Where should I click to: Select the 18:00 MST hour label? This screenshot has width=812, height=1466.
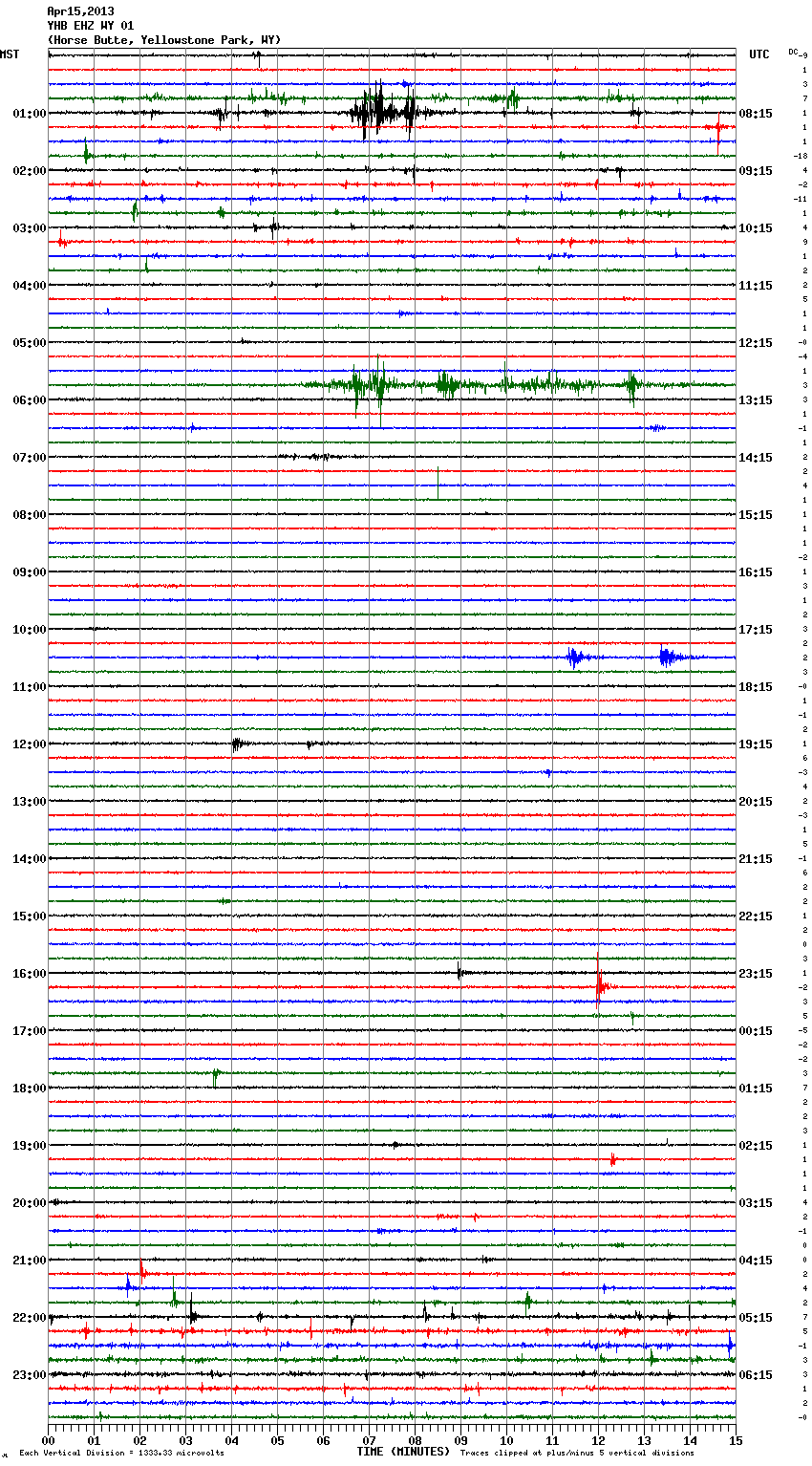30,1089
